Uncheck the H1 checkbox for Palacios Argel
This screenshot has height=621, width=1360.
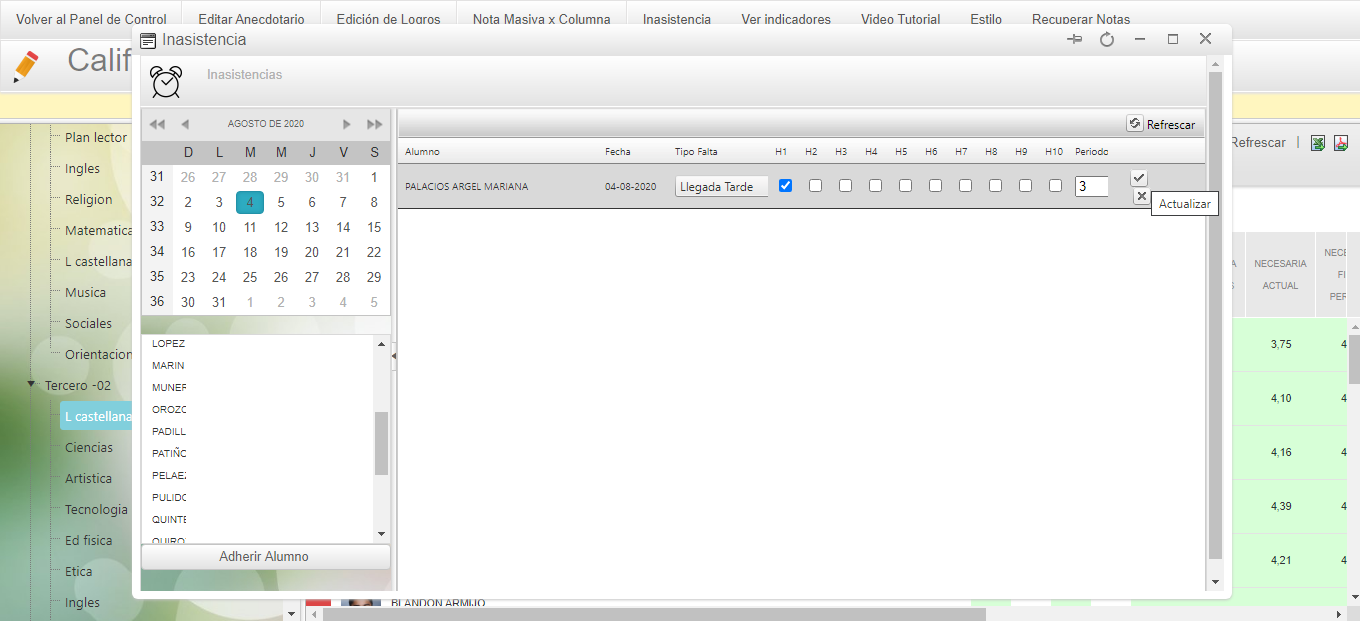click(785, 186)
